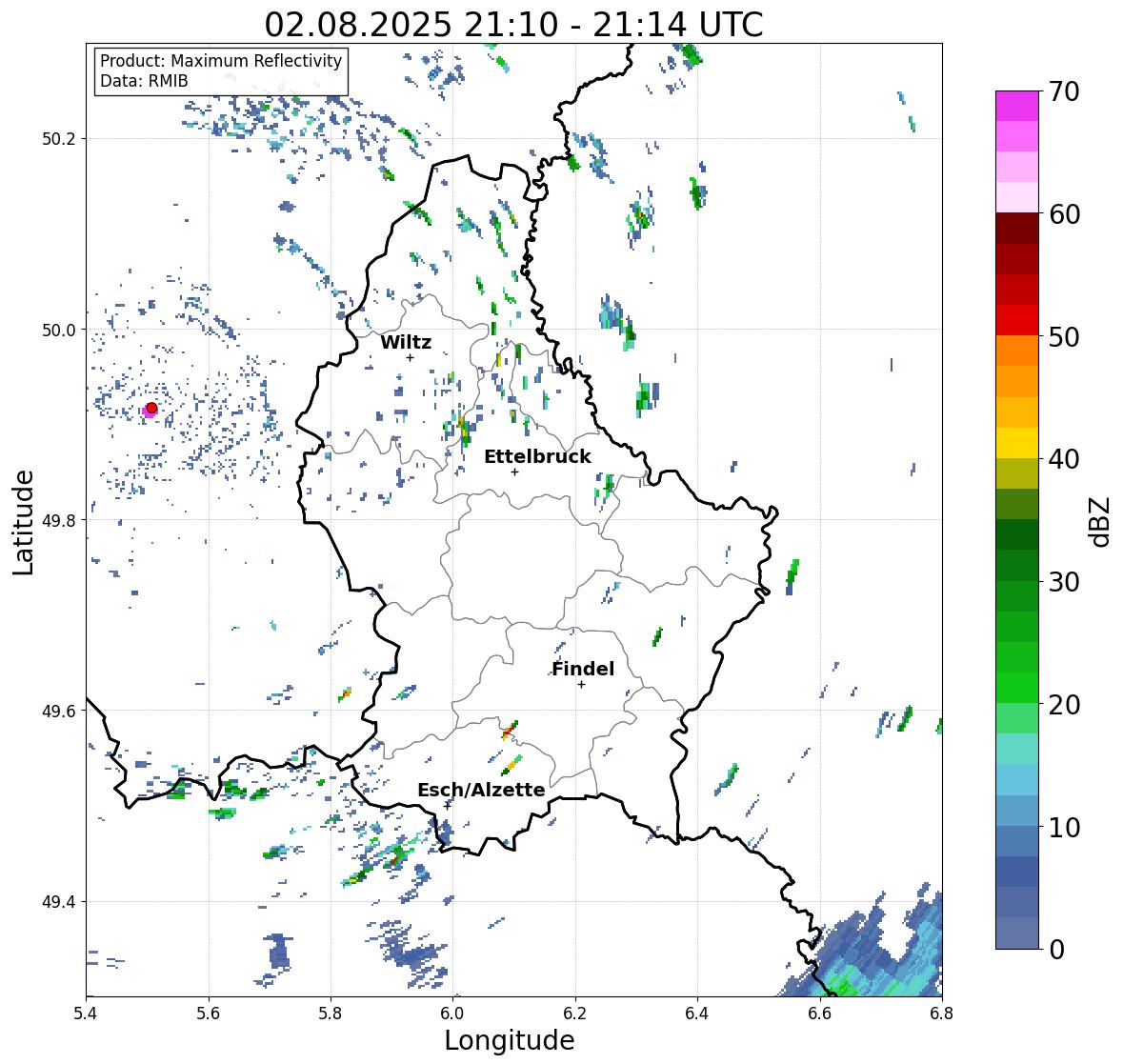The height and width of the screenshot is (1064, 1123).
Task: Select the Ettelbruck city label
Action: pyautogui.click(x=537, y=457)
